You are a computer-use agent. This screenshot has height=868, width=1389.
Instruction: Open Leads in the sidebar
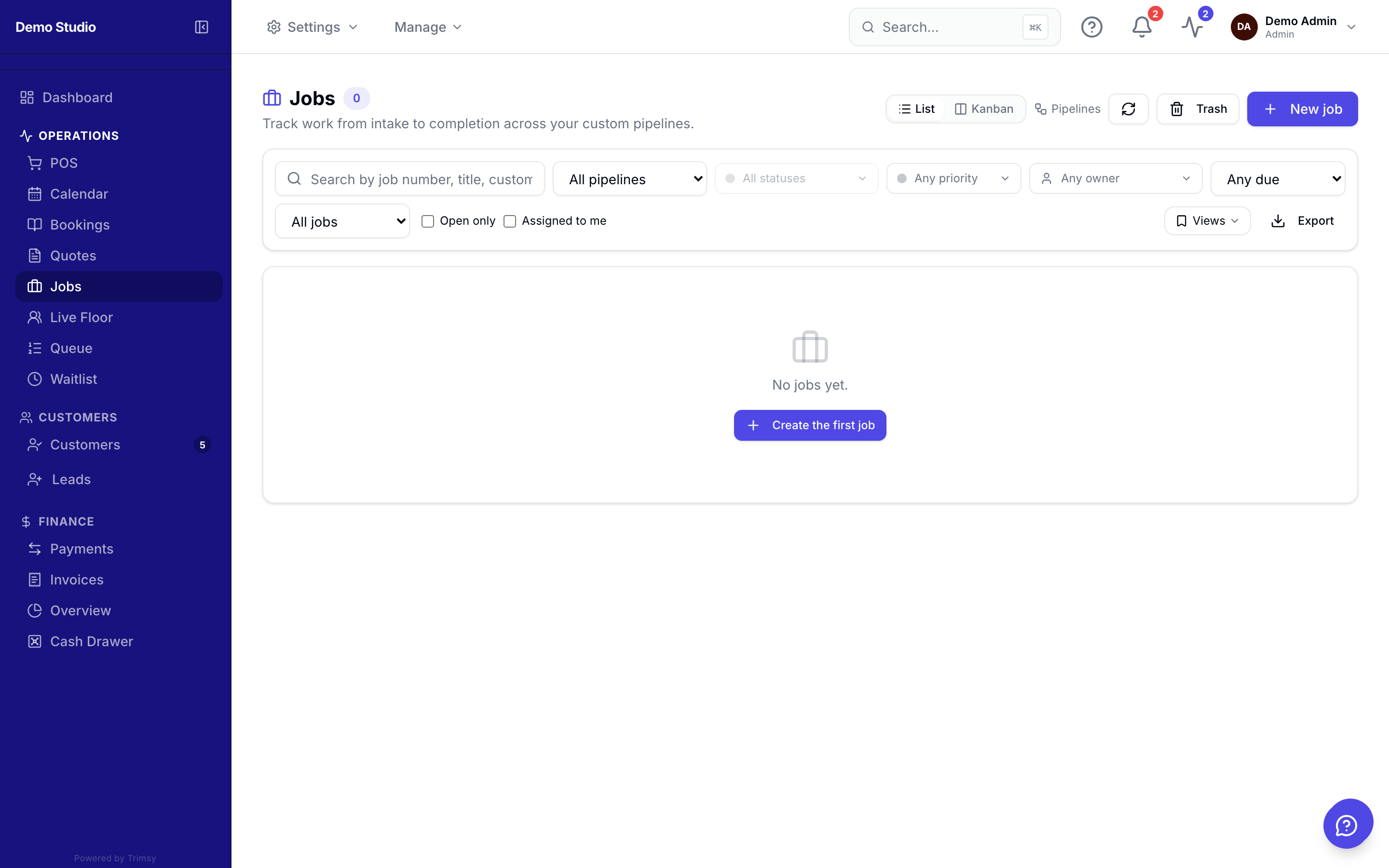(x=118, y=479)
